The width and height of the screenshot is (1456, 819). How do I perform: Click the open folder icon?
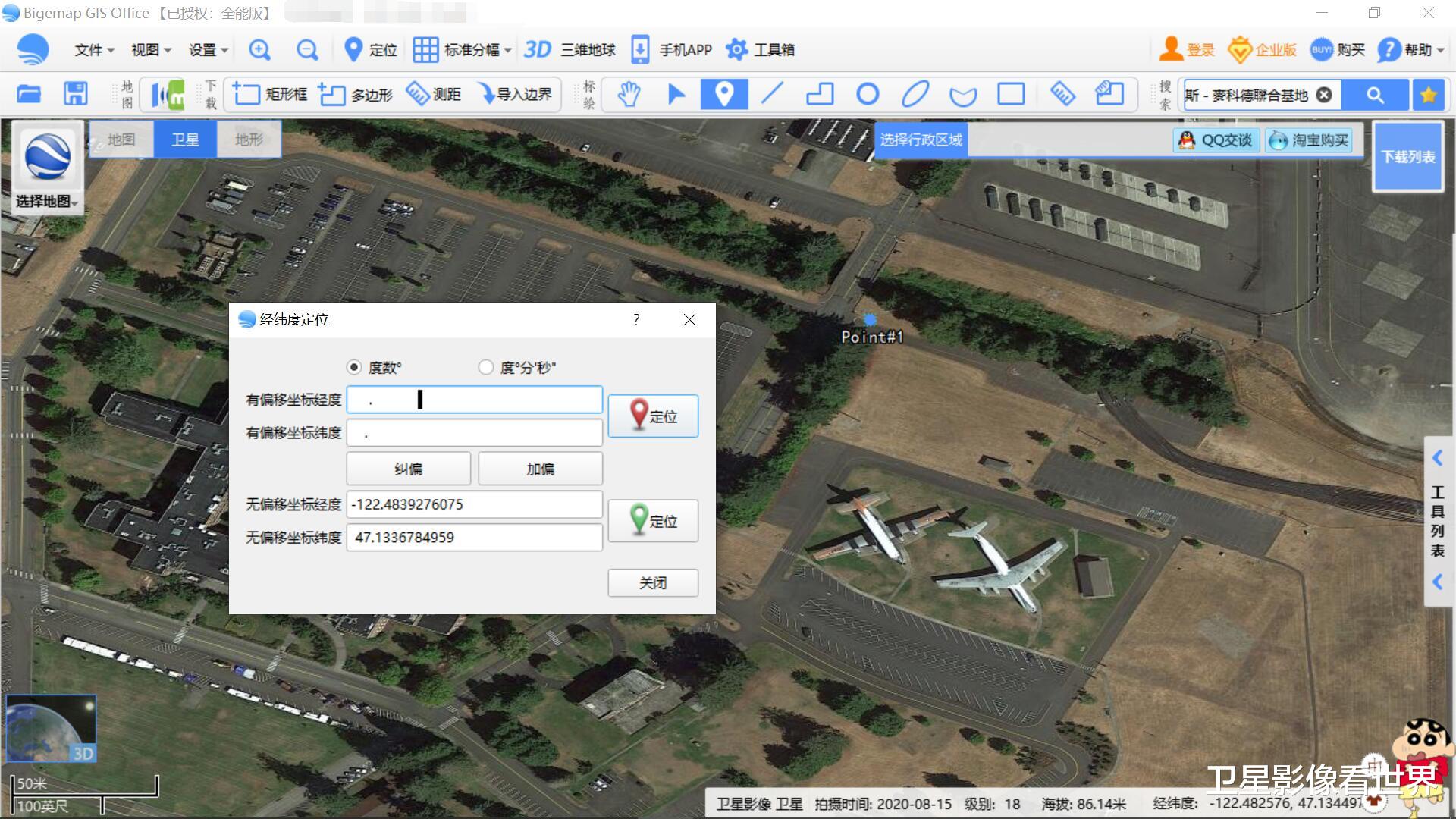tap(29, 94)
